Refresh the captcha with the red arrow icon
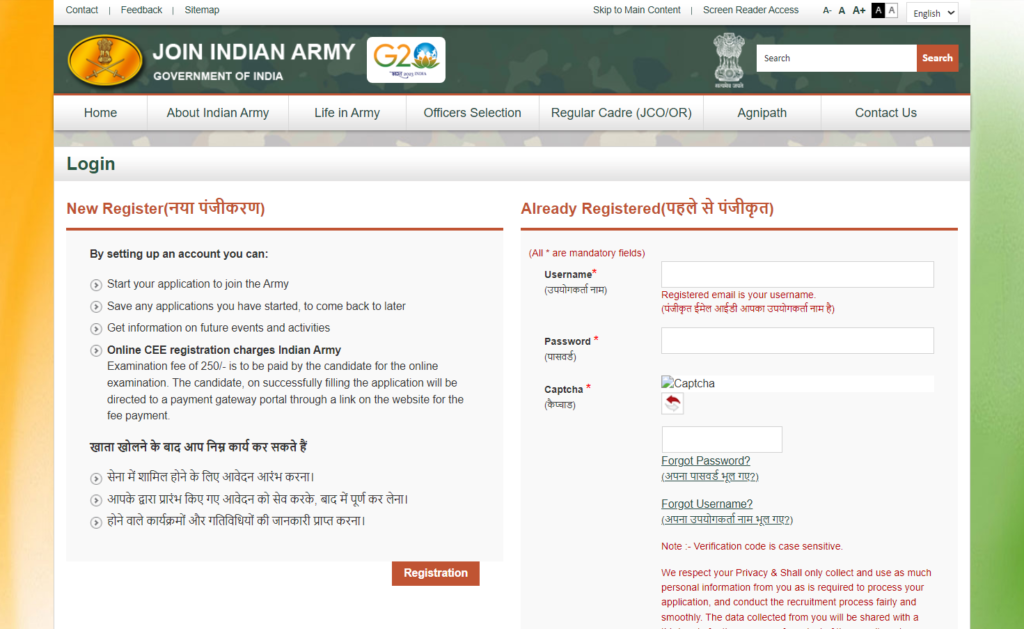Viewport: 1024px width, 629px height. (x=672, y=403)
